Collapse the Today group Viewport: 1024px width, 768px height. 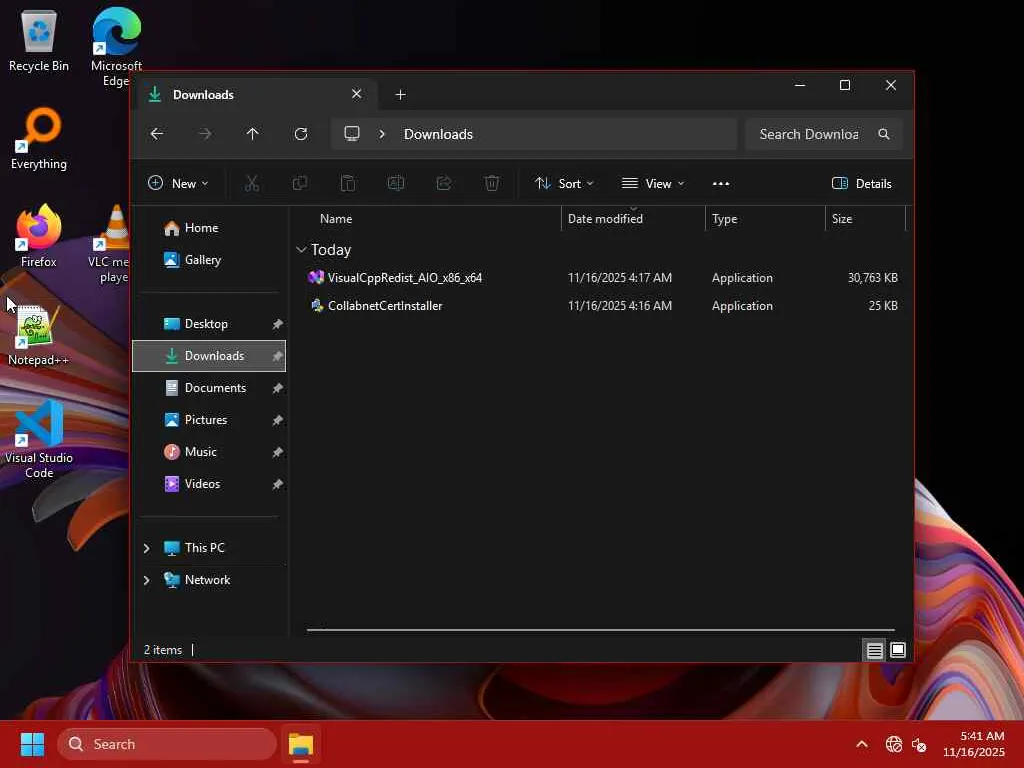(x=301, y=249)
